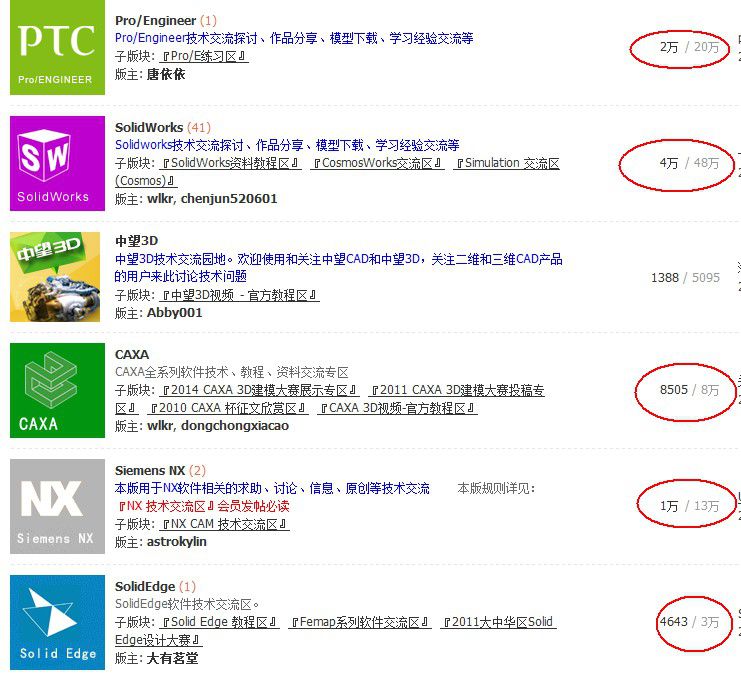
Task: Open the 『中望3D视频 - 官方教程区』 sub-forum
Action: (239, 295)
